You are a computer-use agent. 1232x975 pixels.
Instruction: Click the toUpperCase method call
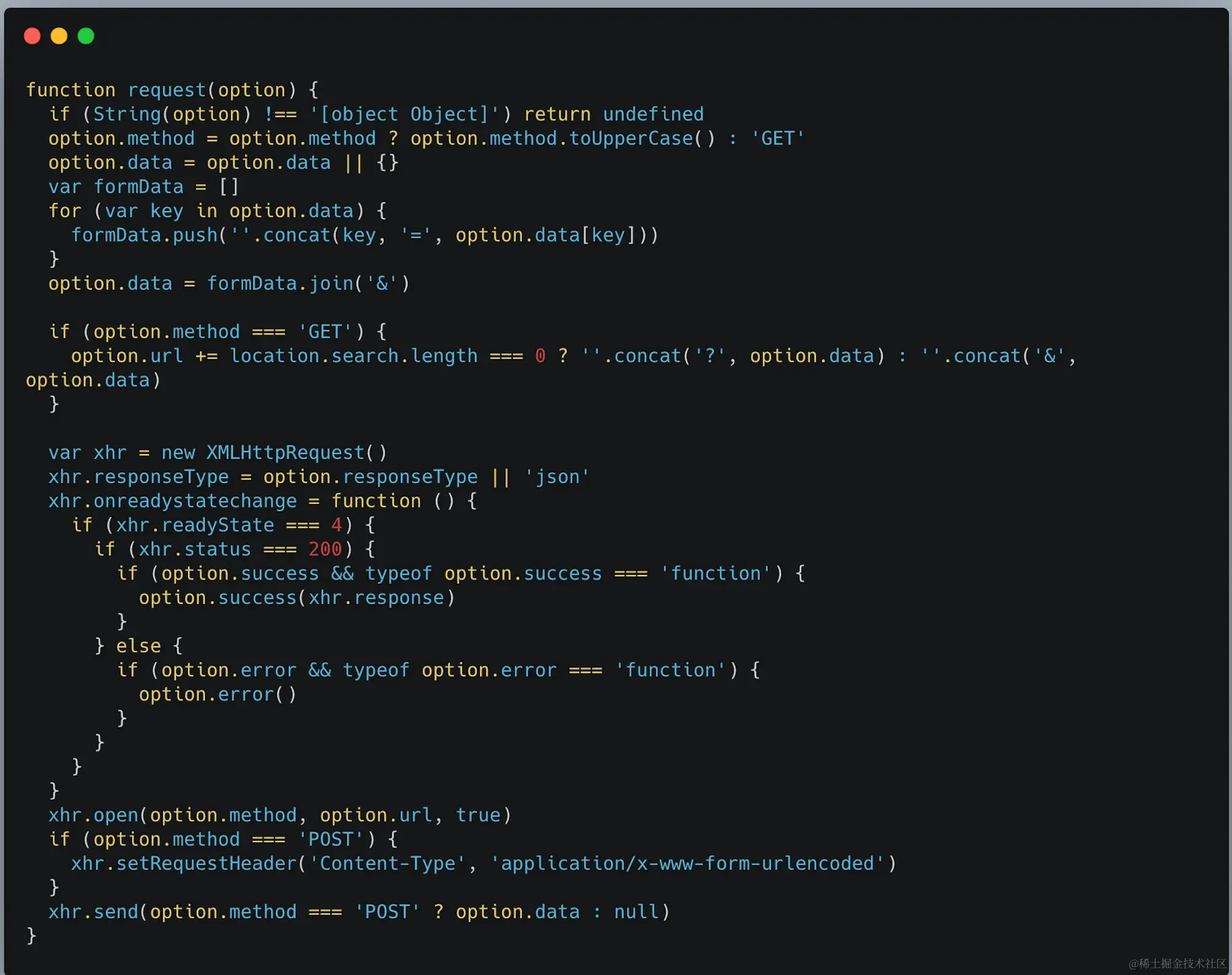click(631, 139)
